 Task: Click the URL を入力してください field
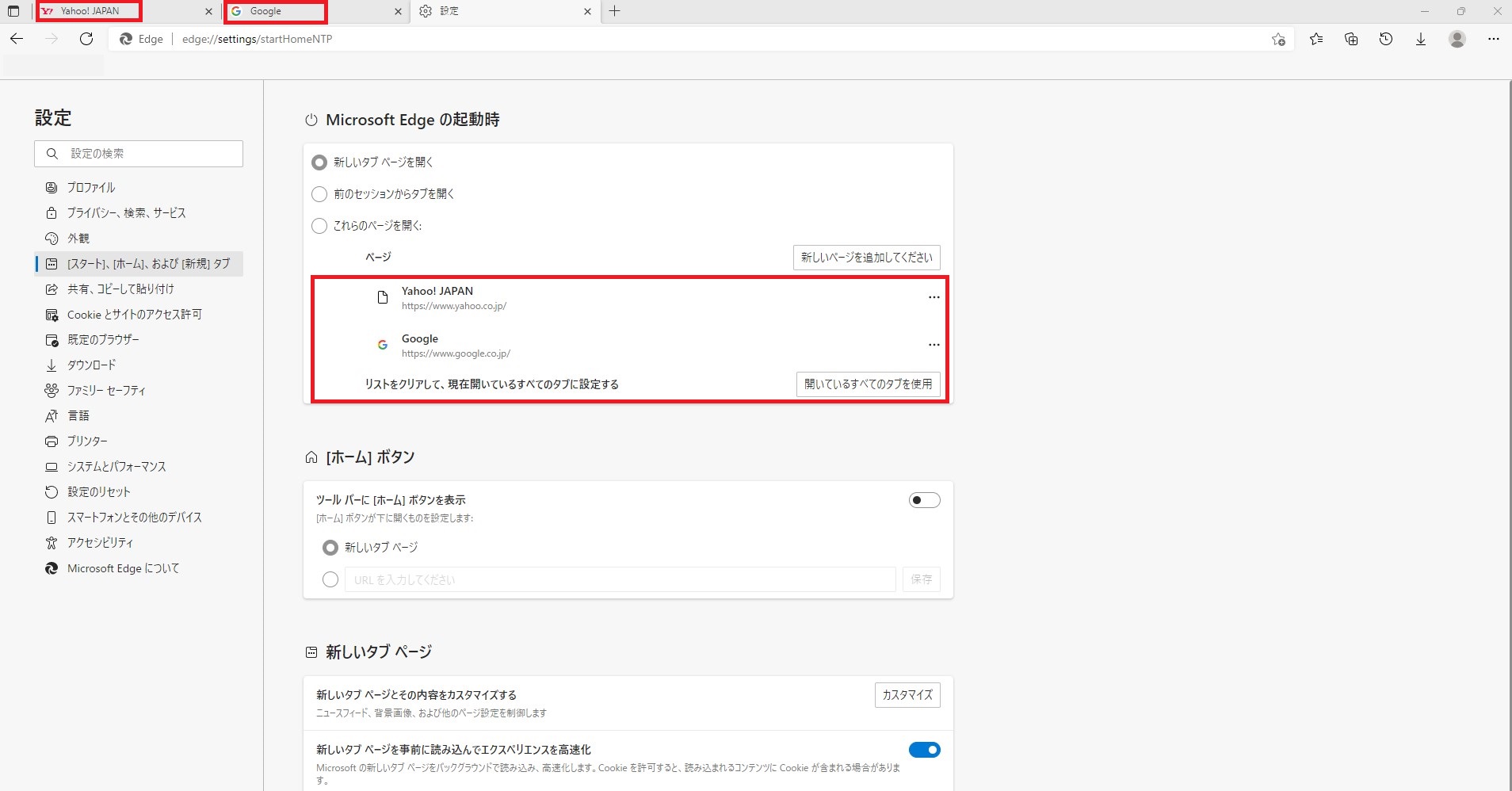pos(620,579)
